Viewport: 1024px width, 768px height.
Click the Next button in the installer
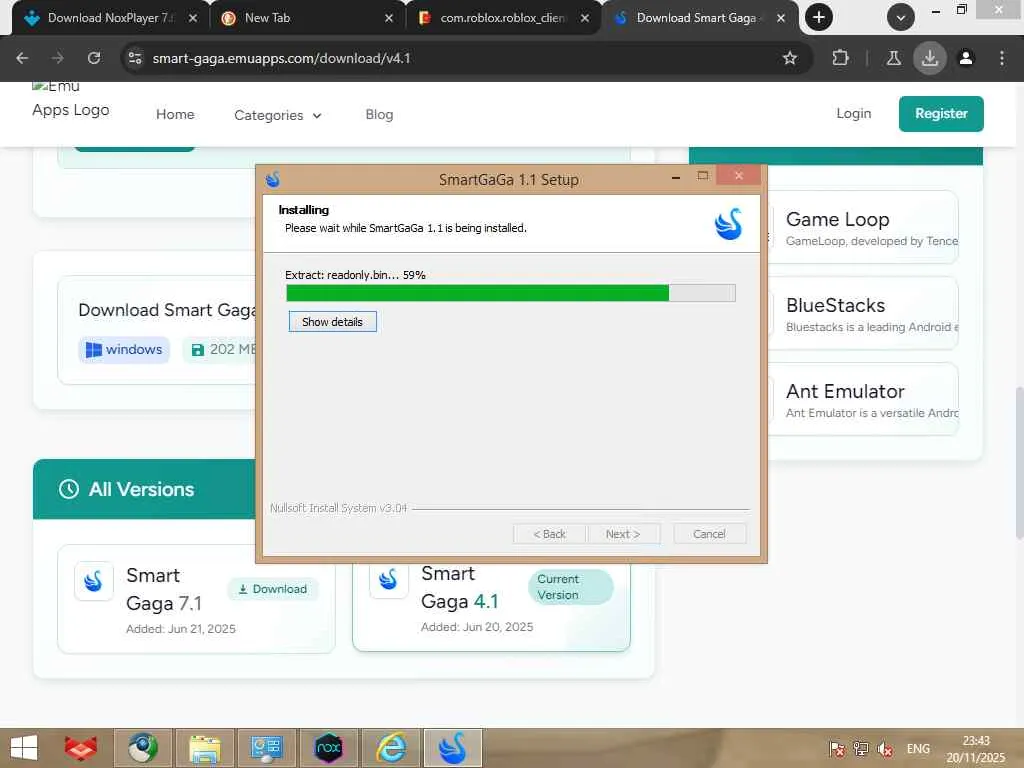click(623, 534)
